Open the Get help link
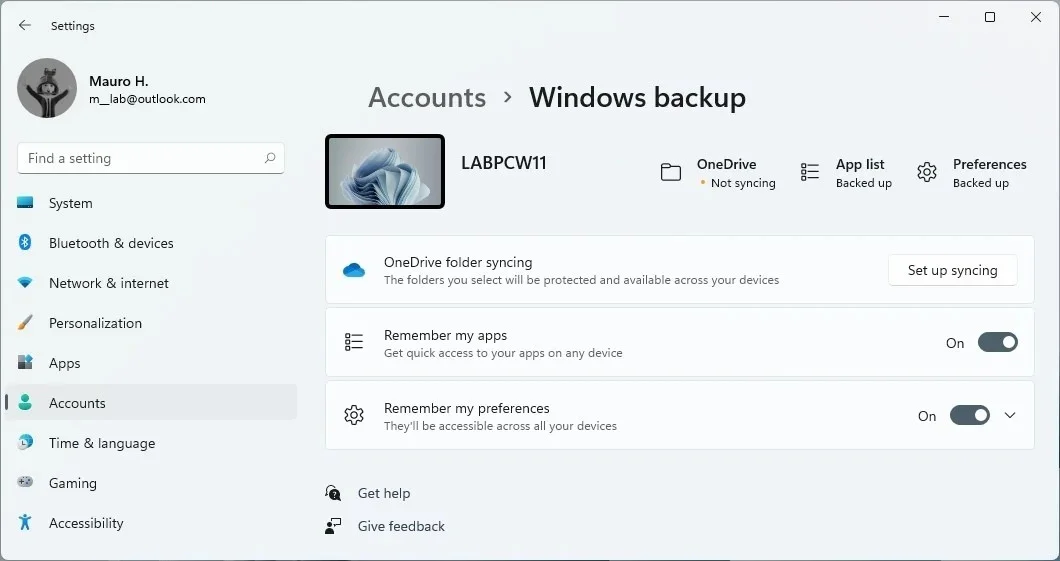Image resolution: width=1060 pixels, height=561 pixels. 384,493
